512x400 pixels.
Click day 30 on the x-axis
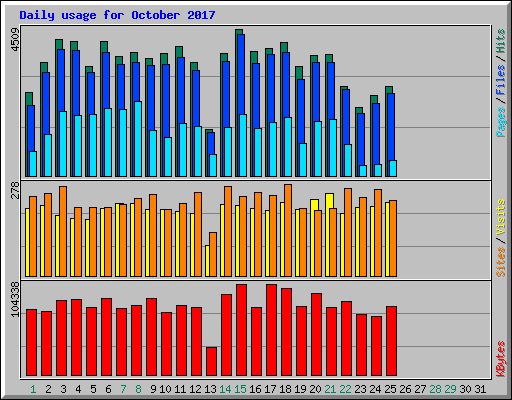tap(465, 389)
